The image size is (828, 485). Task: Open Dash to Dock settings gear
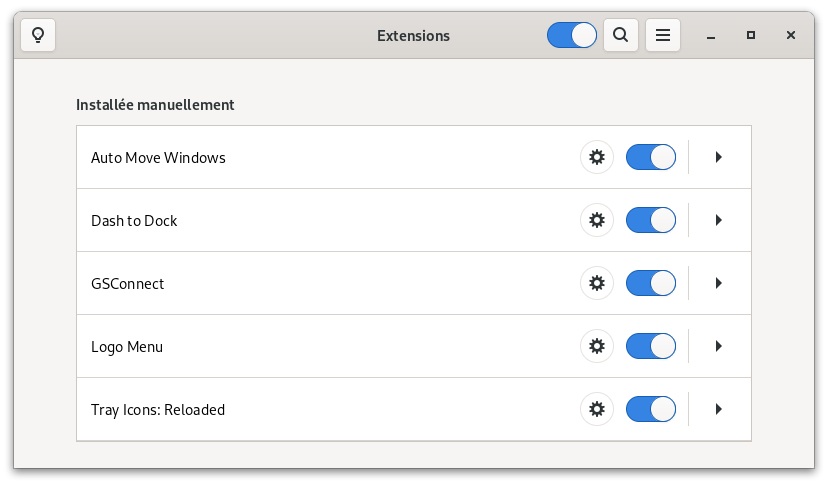(x=597, y=220)
